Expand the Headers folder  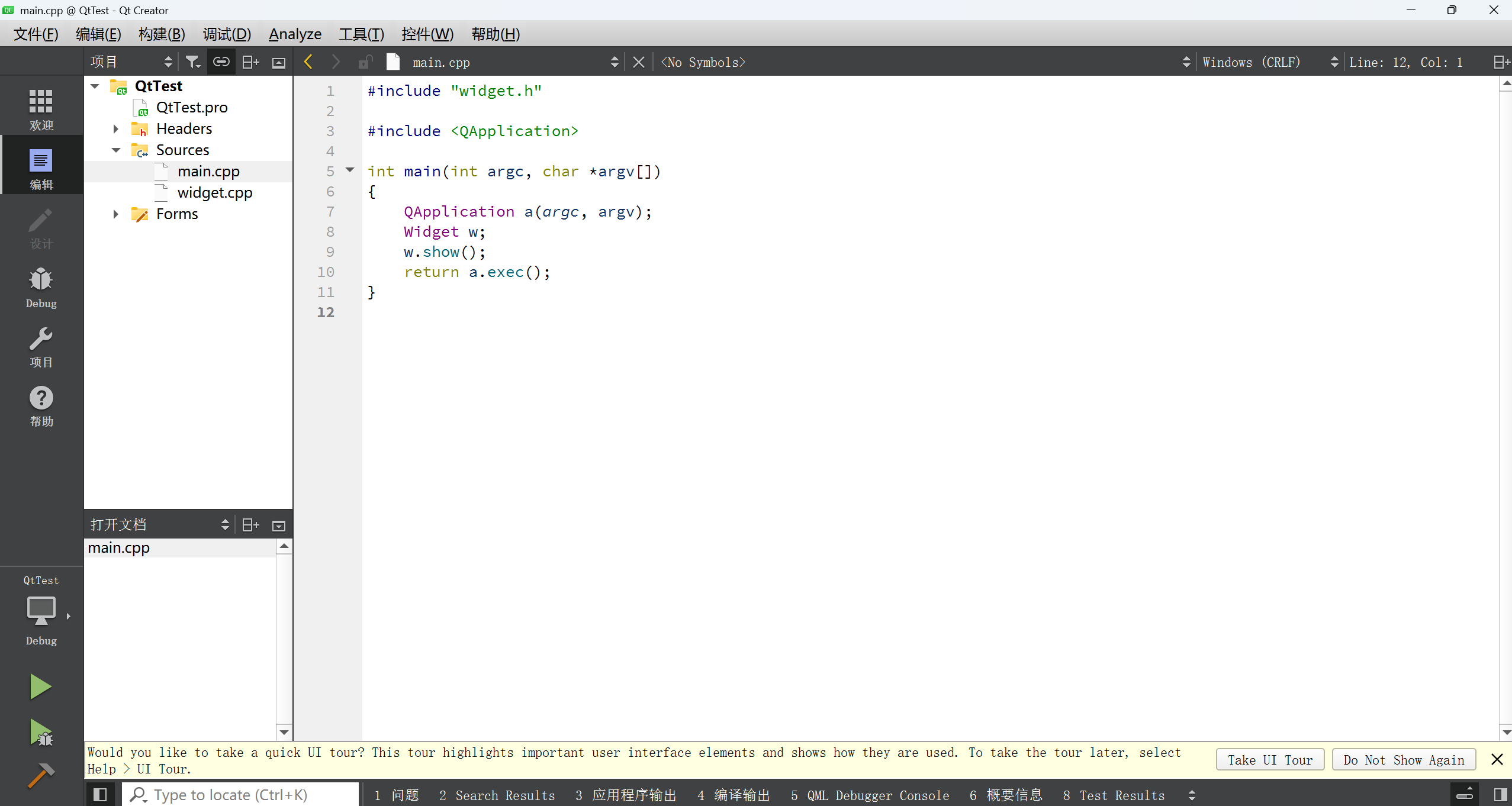click(x=116, y=129)
